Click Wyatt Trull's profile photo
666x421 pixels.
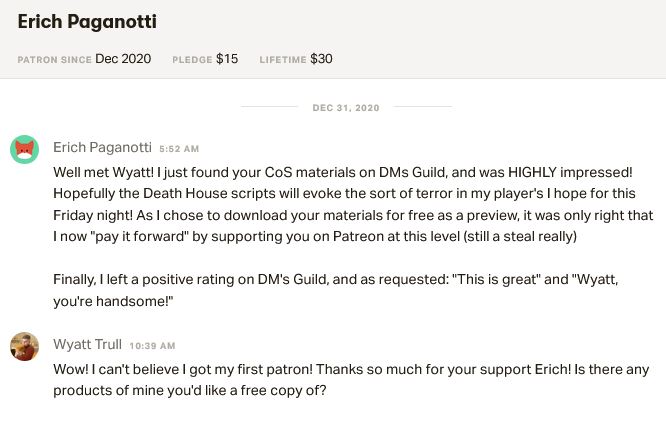pos(24,346)
